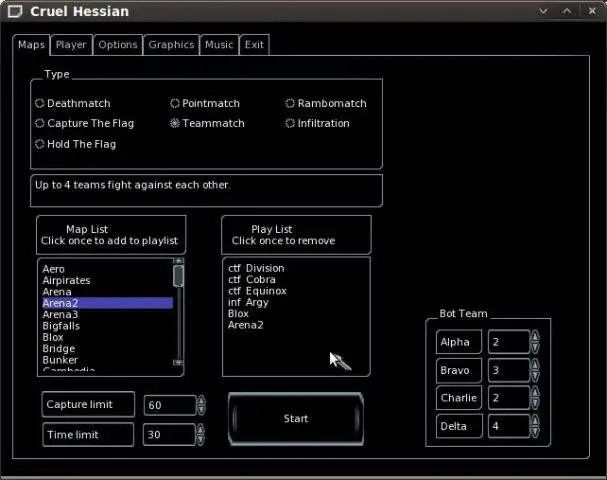The image size is (607, 480).
Task: Click the Cruel Hessian window icon
Action: point(15,11)
